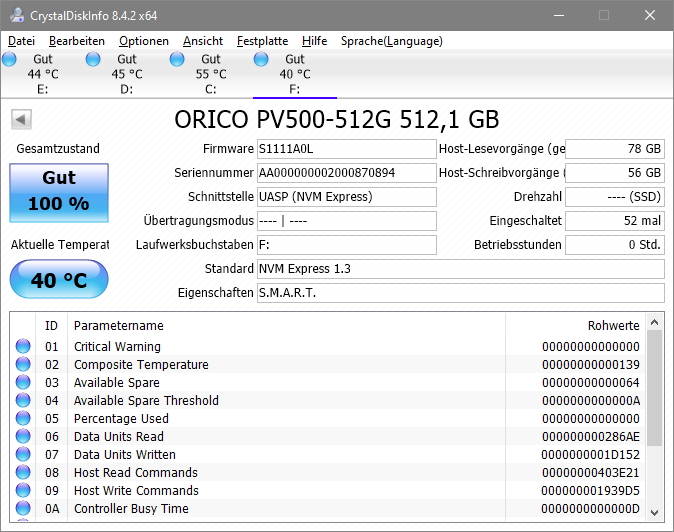Select the Composite Temperature parameter name
Viewport: 674px width, 532px height.
coord(141,364)
